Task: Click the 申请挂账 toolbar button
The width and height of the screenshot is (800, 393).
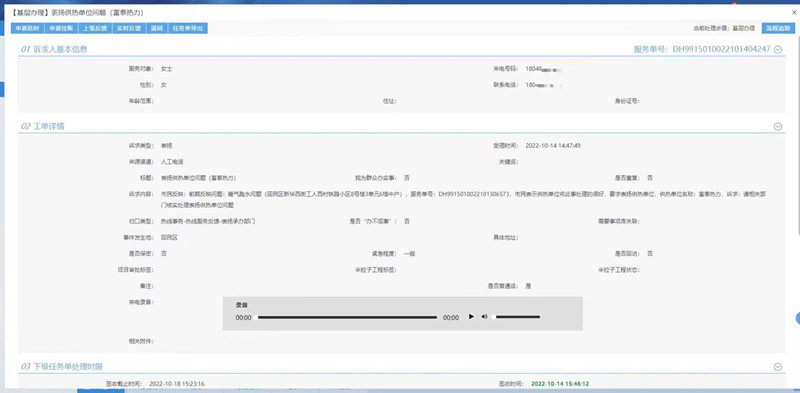Action: click(61, 29)
